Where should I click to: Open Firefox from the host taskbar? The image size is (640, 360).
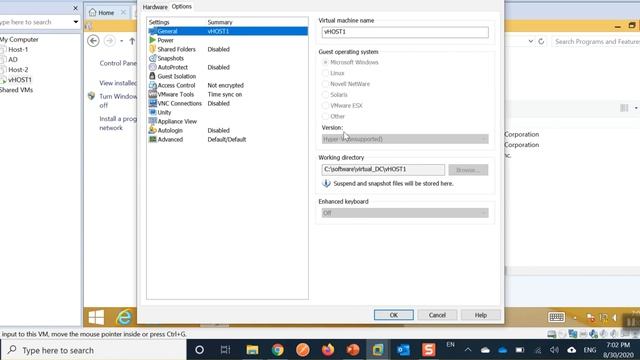tap(328, 350)
